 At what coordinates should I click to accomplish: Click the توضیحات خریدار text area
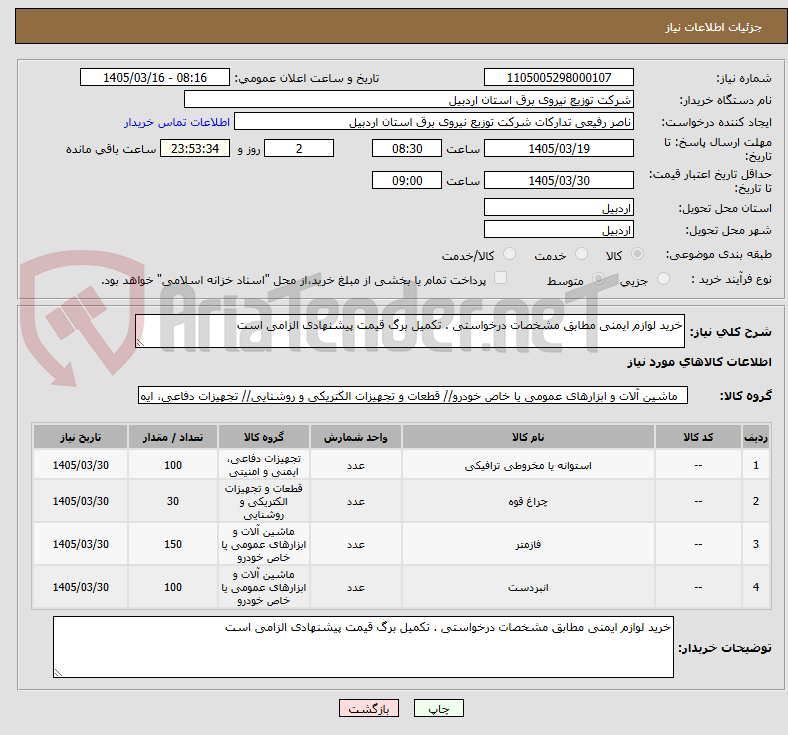tap(363, 647)
